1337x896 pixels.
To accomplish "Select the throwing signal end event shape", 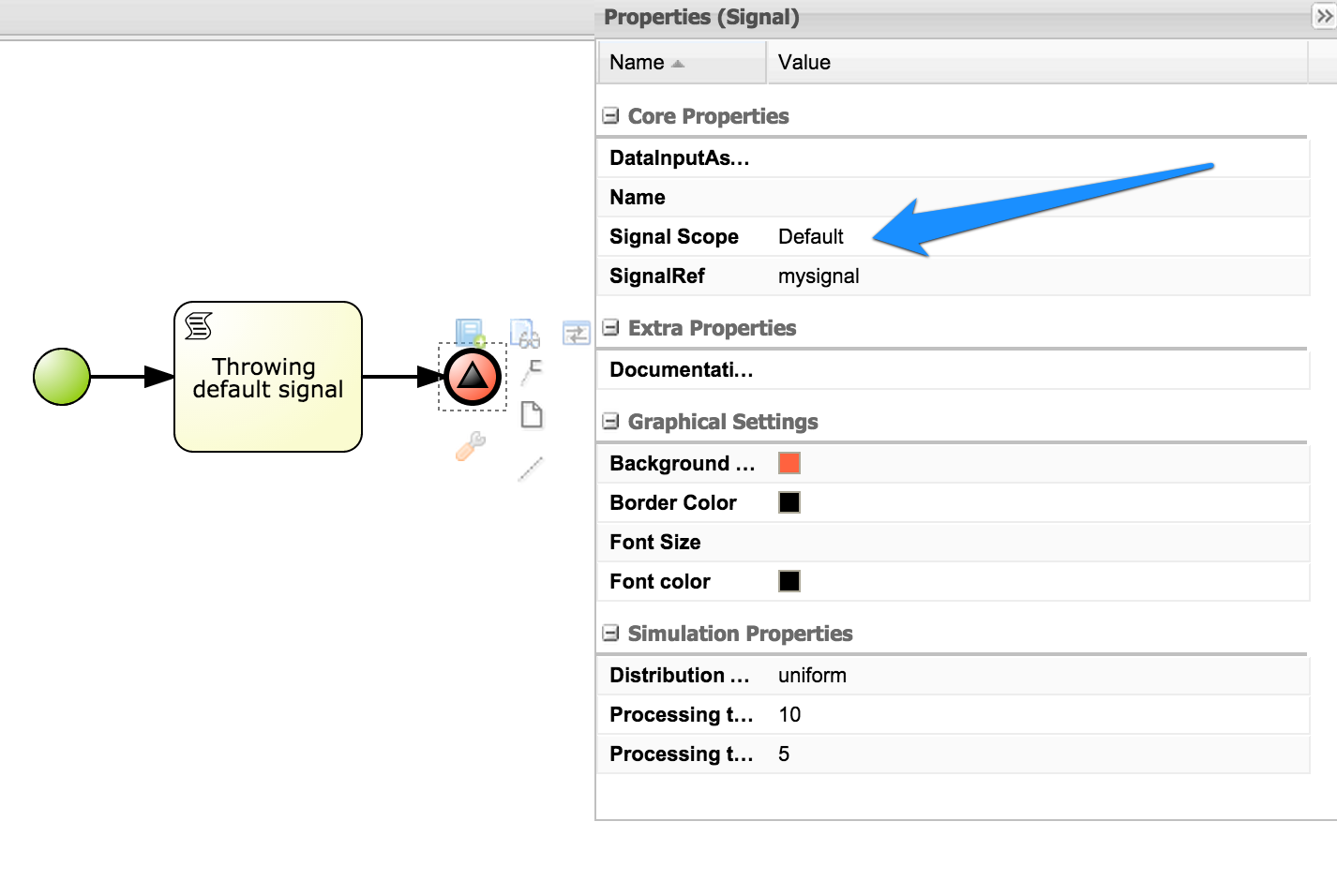I will click(472, 377).
